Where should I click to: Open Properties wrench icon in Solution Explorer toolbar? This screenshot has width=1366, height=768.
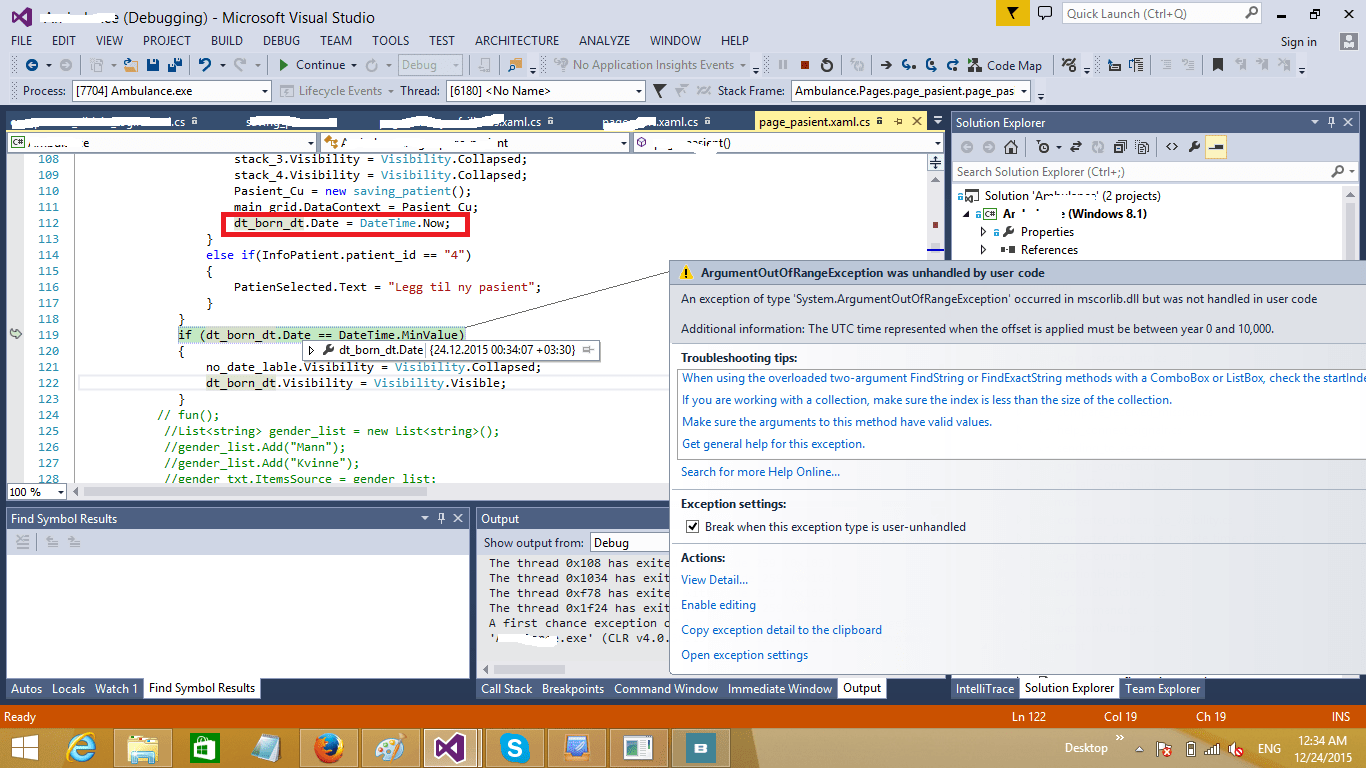click(1194, 147)
